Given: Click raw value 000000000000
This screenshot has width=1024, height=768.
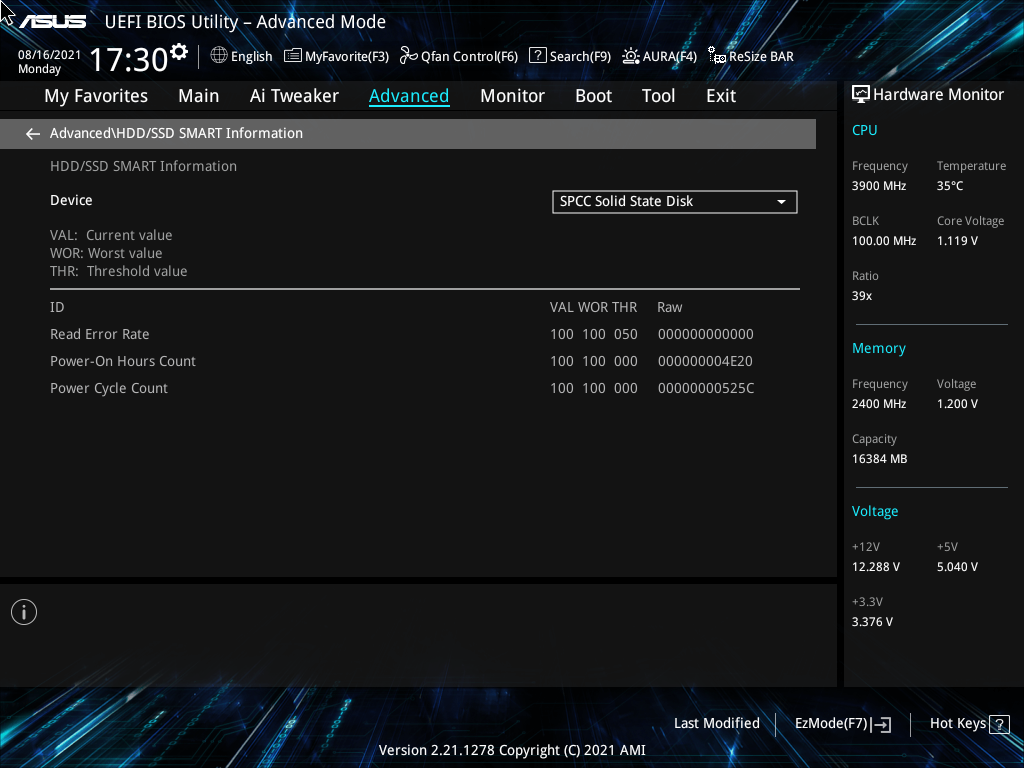Looking at the screenshot, I should click(x=705, y=334).
